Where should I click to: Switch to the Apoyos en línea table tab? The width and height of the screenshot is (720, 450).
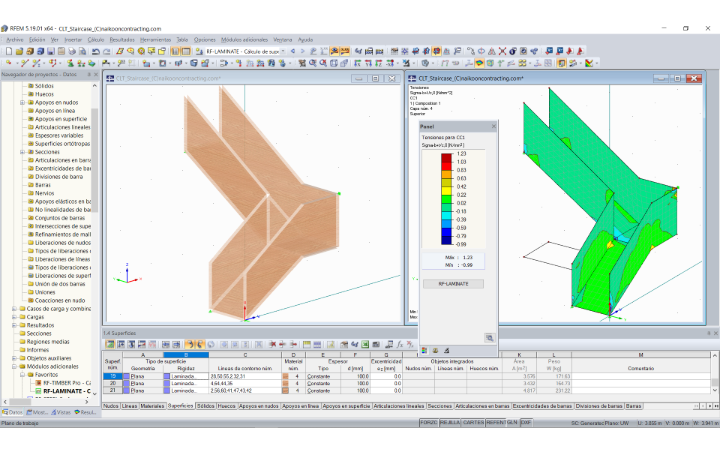click(x=301, y=406)
